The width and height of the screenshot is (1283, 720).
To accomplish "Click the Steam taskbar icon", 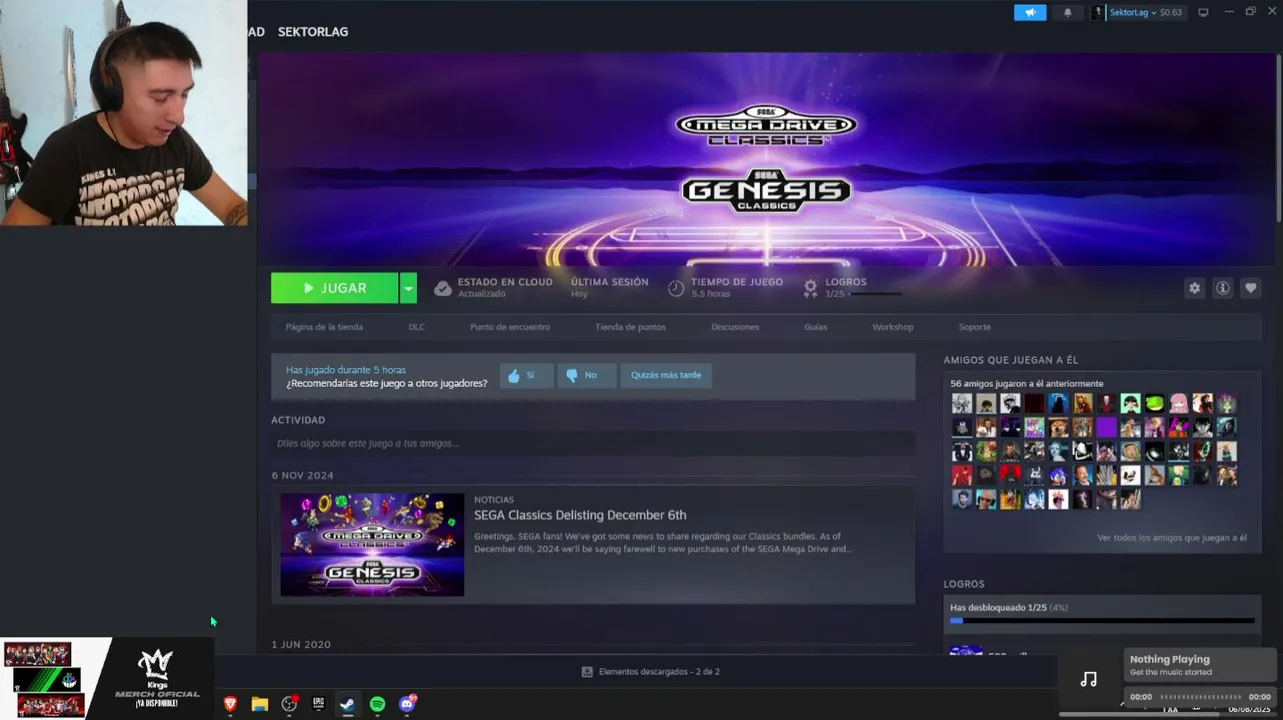I will pyautogui.click(x=347, y=704).
